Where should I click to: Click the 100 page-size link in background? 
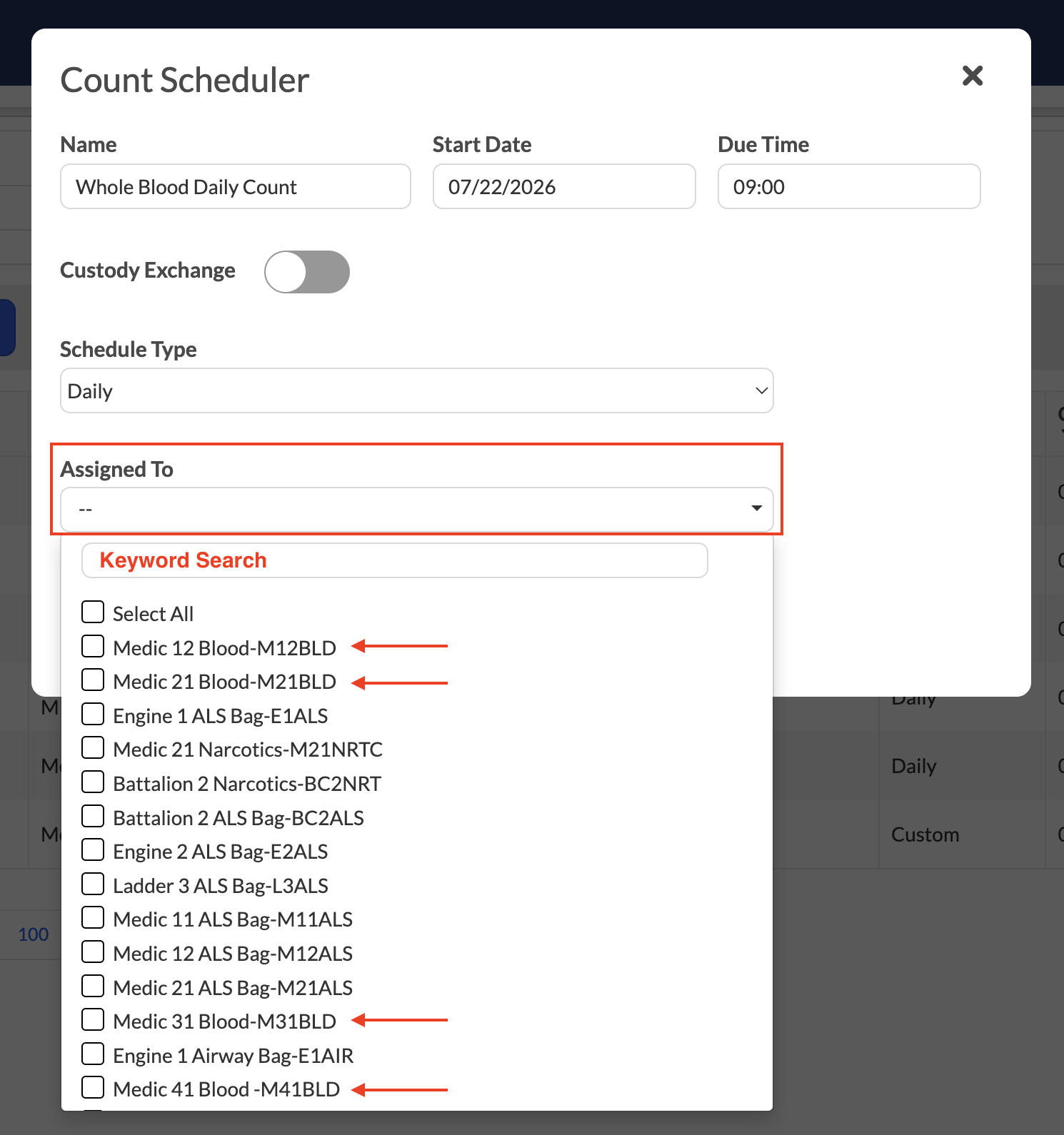(34, 934)
